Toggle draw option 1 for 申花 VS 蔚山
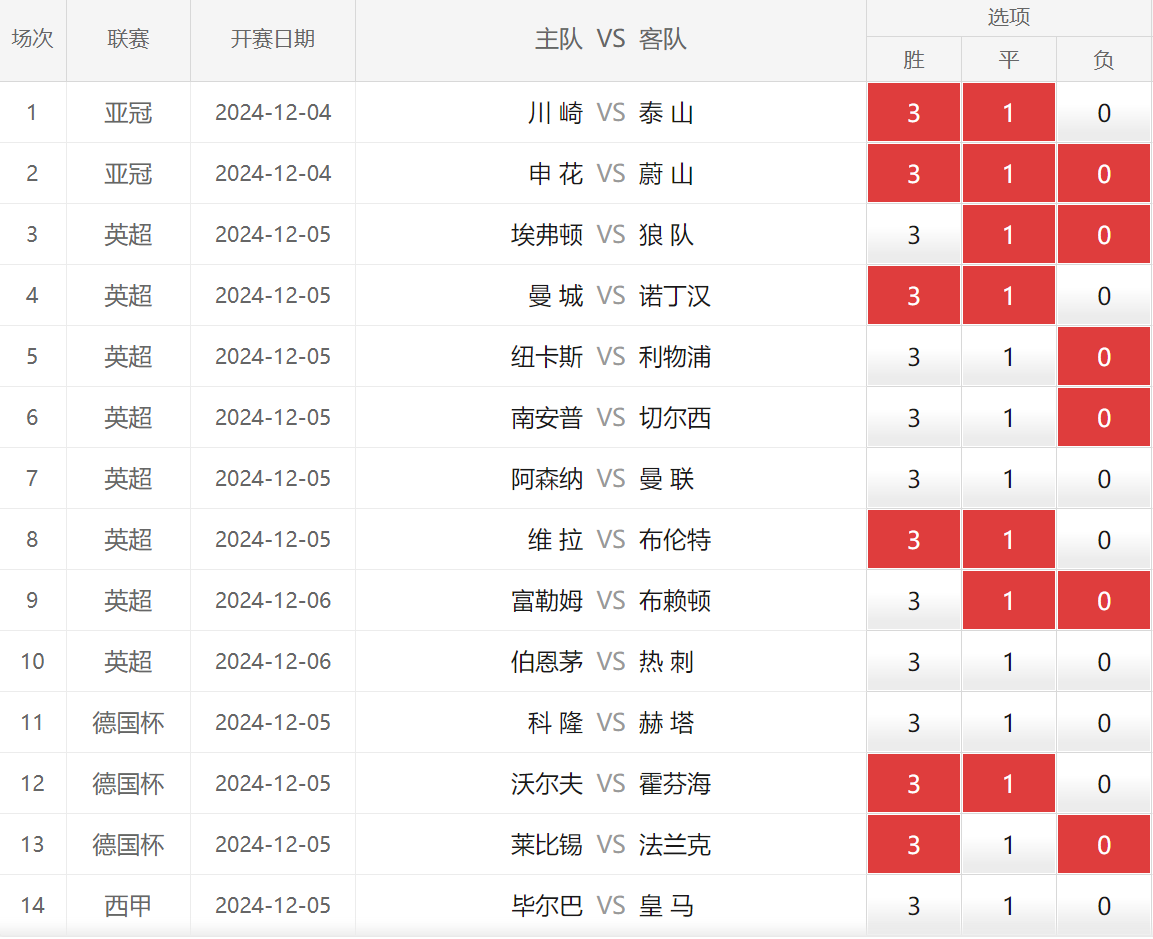 [x=1009, y=174]
